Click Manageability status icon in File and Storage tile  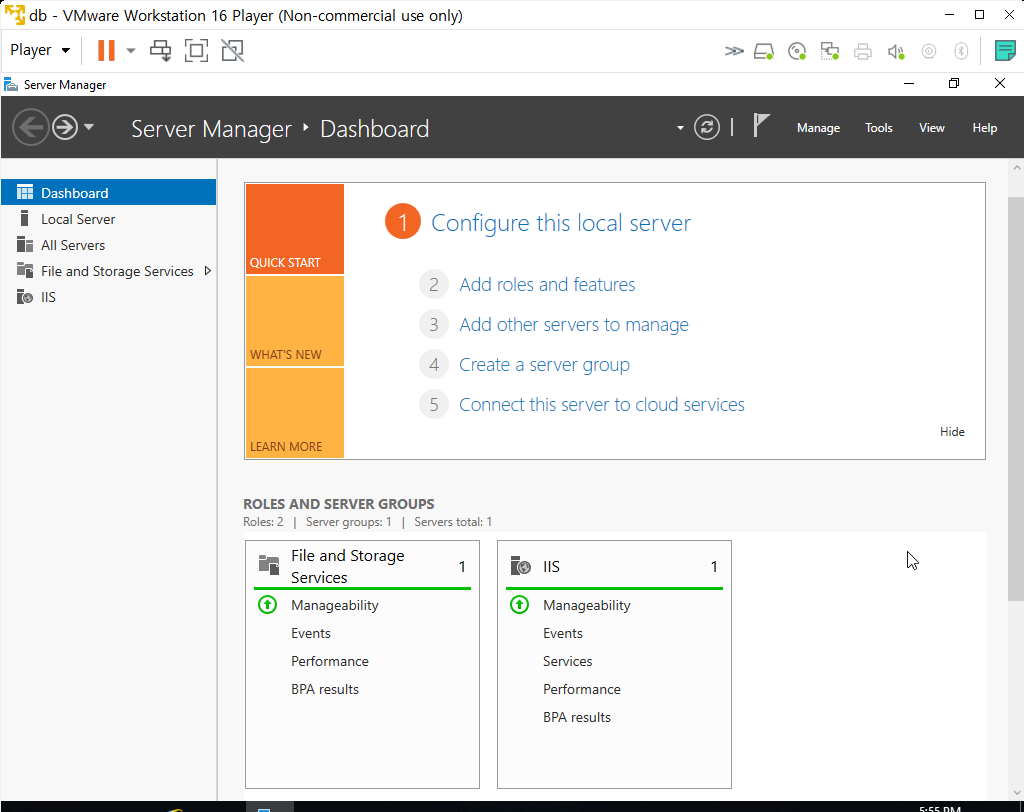tap(267, 605)
